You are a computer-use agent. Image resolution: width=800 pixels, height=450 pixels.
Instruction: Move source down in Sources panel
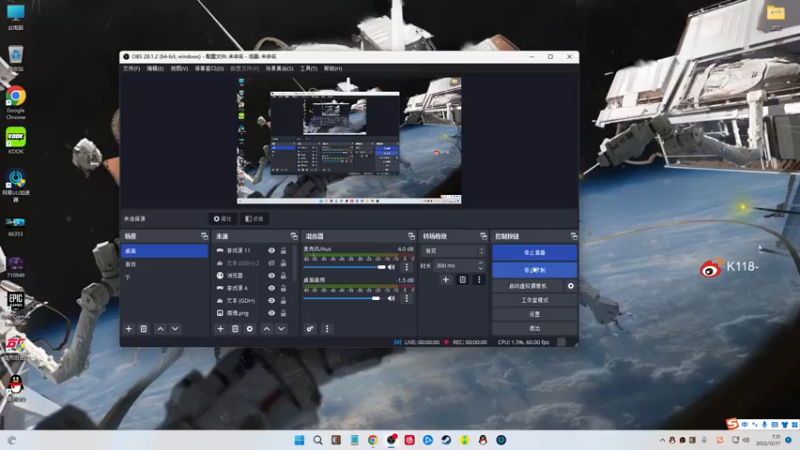click(x=281, y=329)
